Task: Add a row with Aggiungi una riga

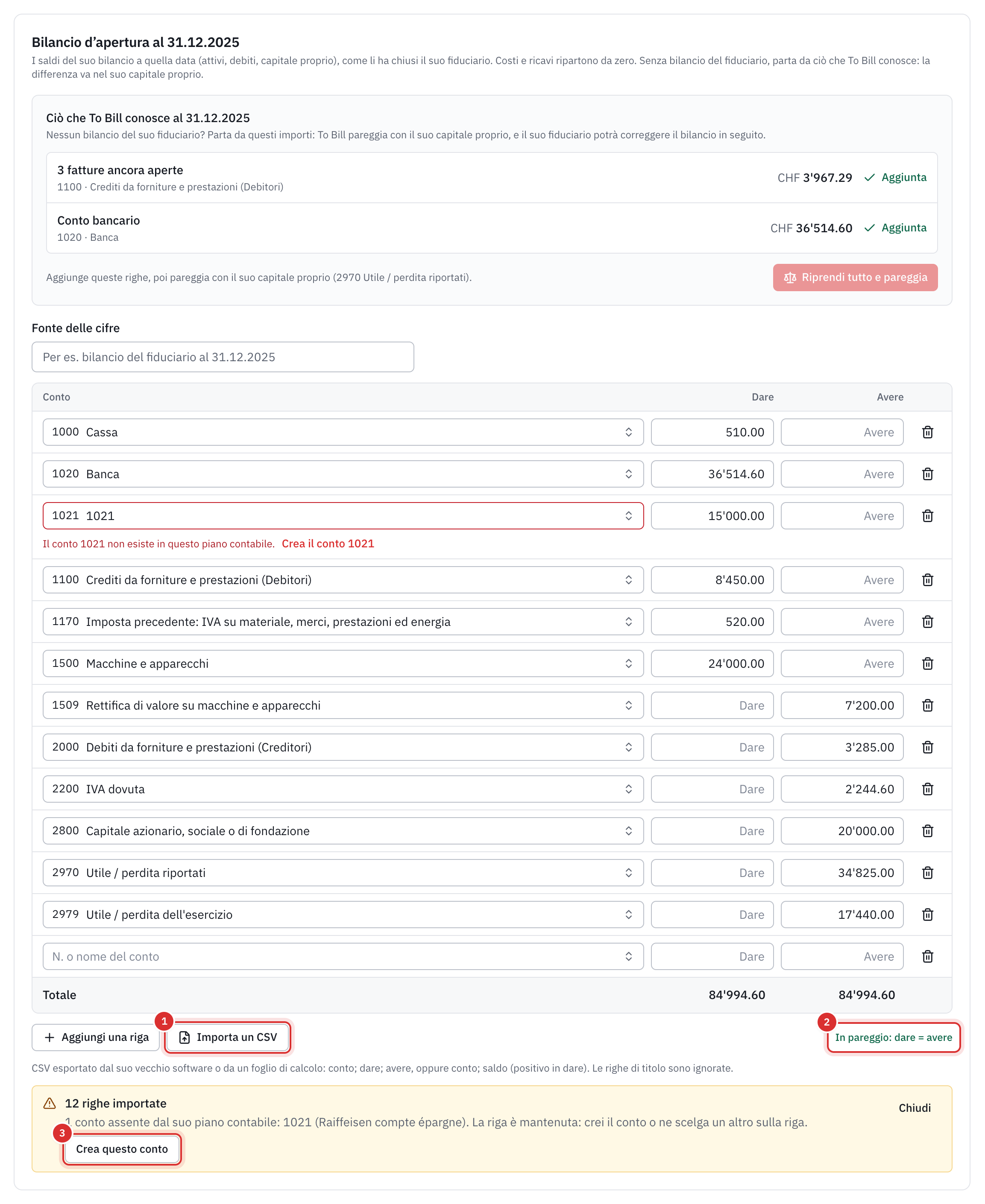Action: (x=96, y=1037)
